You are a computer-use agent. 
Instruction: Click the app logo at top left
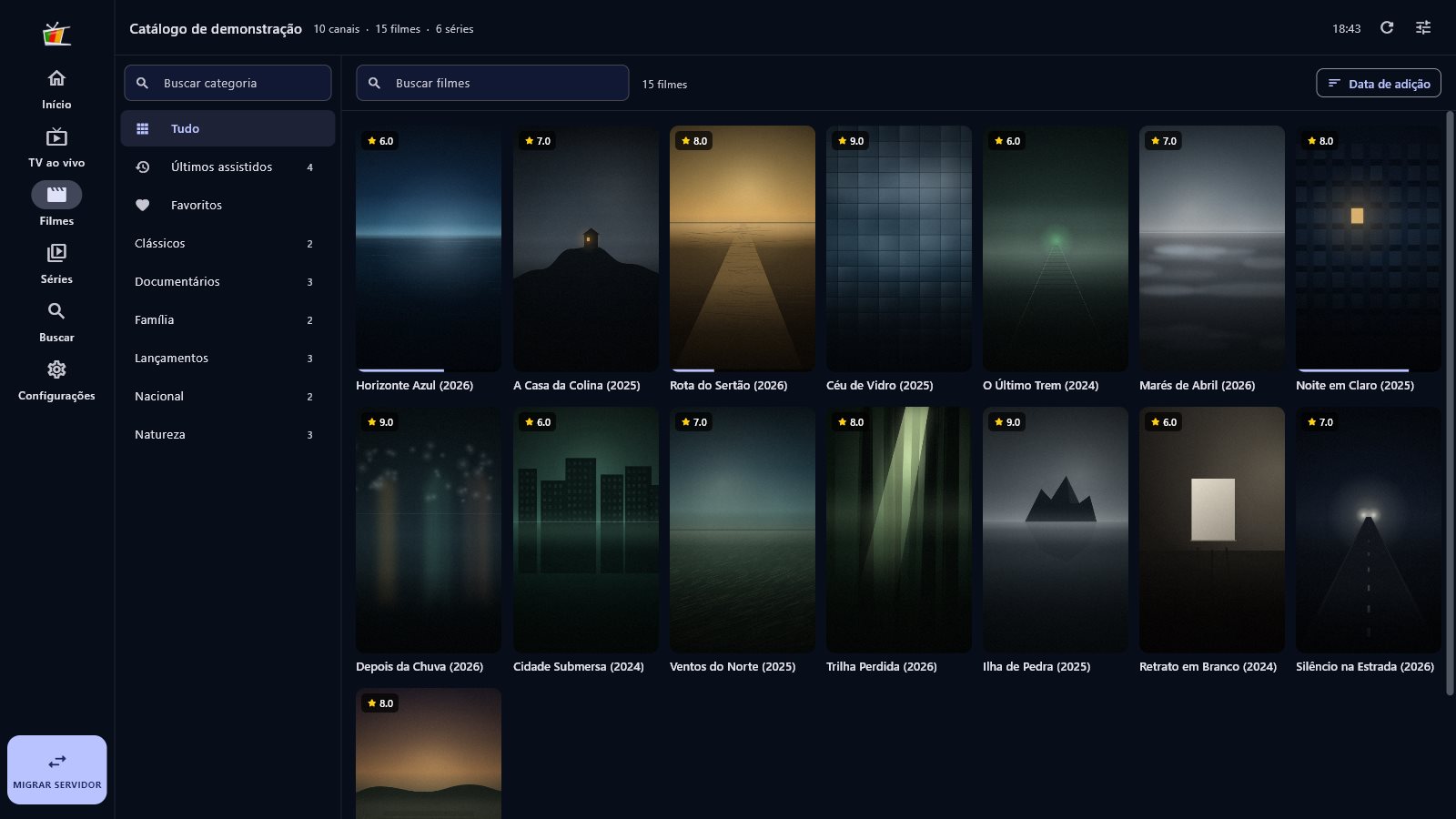56,34
